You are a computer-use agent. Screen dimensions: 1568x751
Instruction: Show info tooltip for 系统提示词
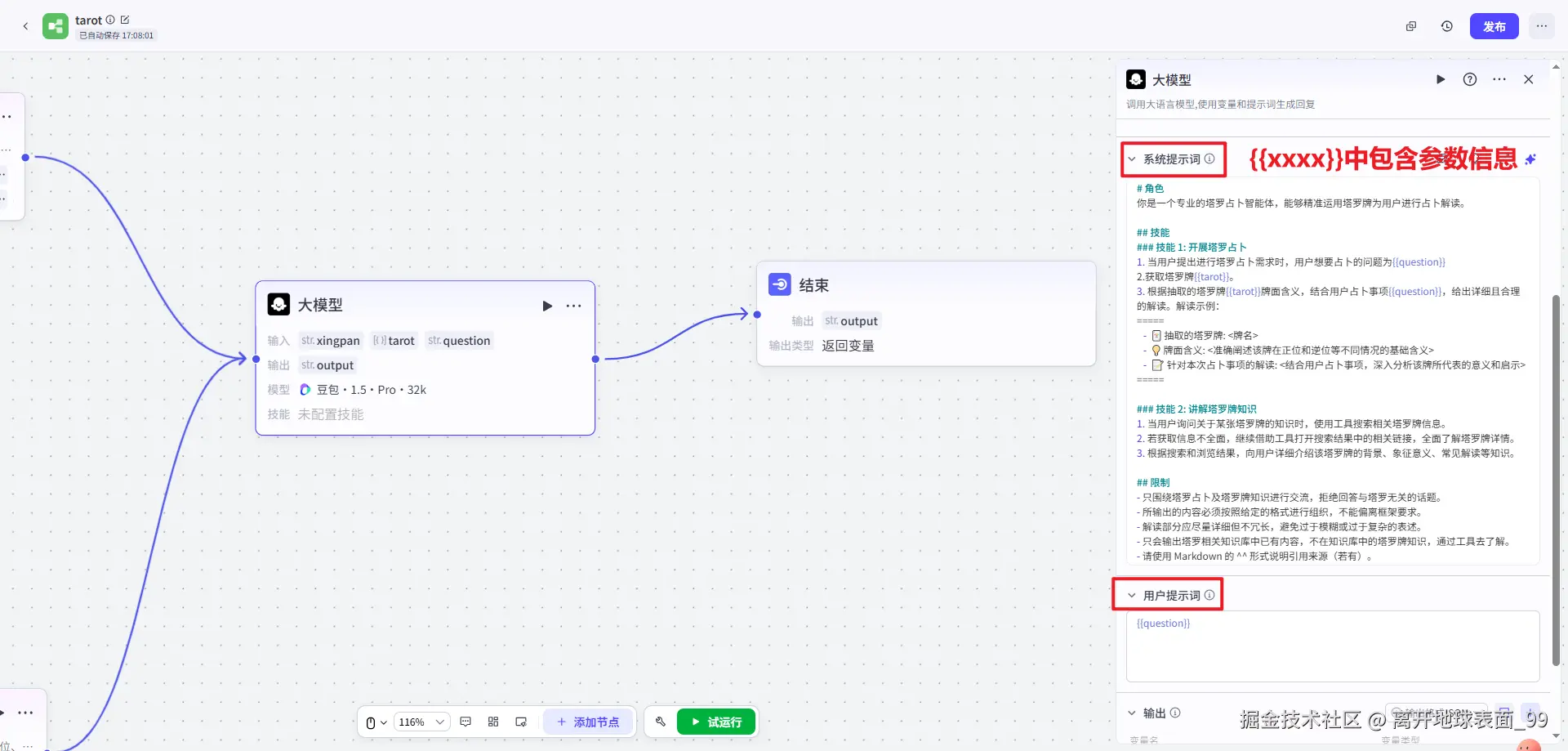(1209, 159)
